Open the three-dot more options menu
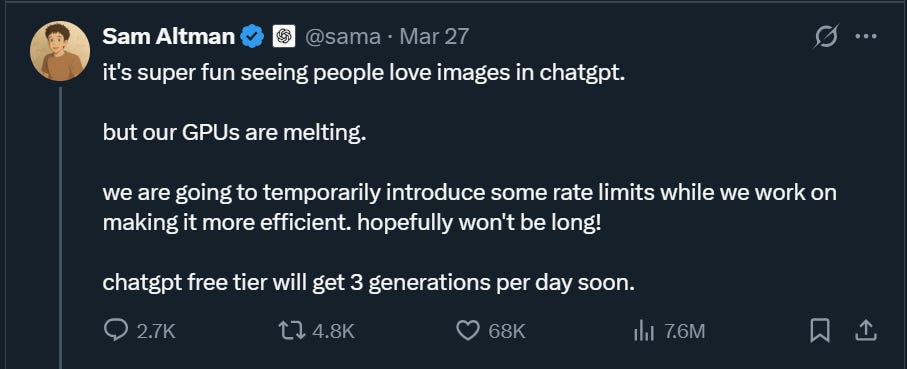The image size is (907, 369). (866, 37)
